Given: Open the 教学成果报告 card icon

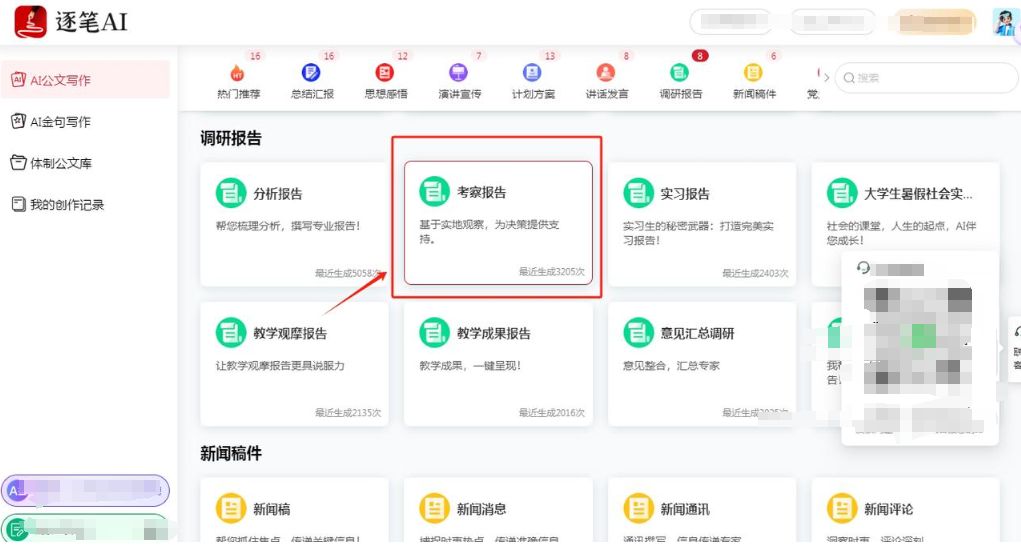Looking at the screenshot, I should pos(434,333).
